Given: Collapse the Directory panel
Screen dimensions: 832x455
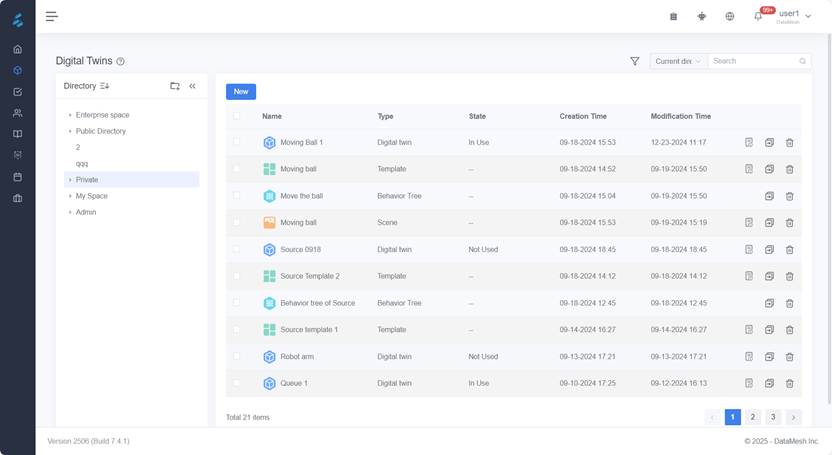Looking at the screenshot, I should [193, 86].
